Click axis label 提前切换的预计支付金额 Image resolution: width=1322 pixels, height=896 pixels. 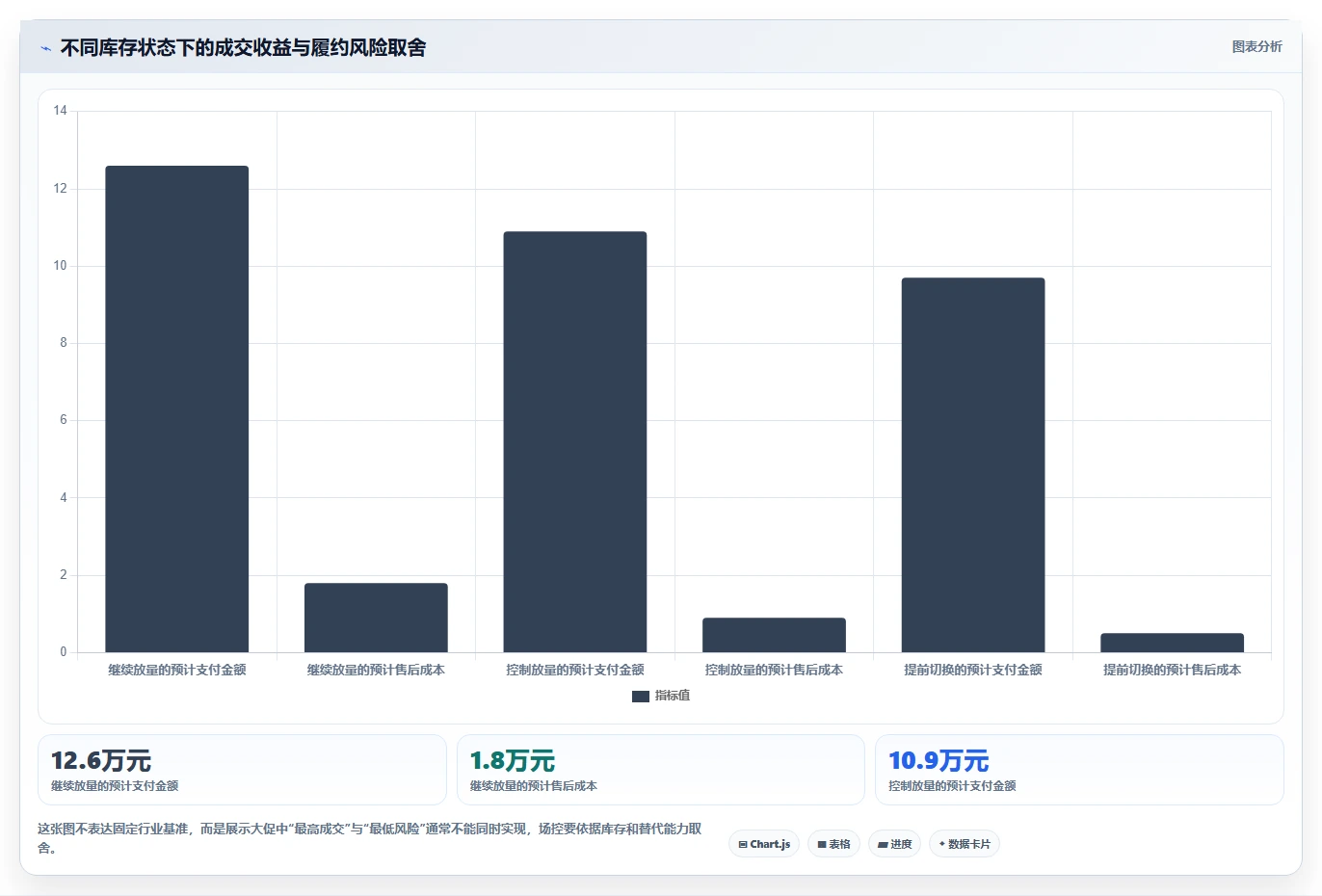(x=973, y=670)
